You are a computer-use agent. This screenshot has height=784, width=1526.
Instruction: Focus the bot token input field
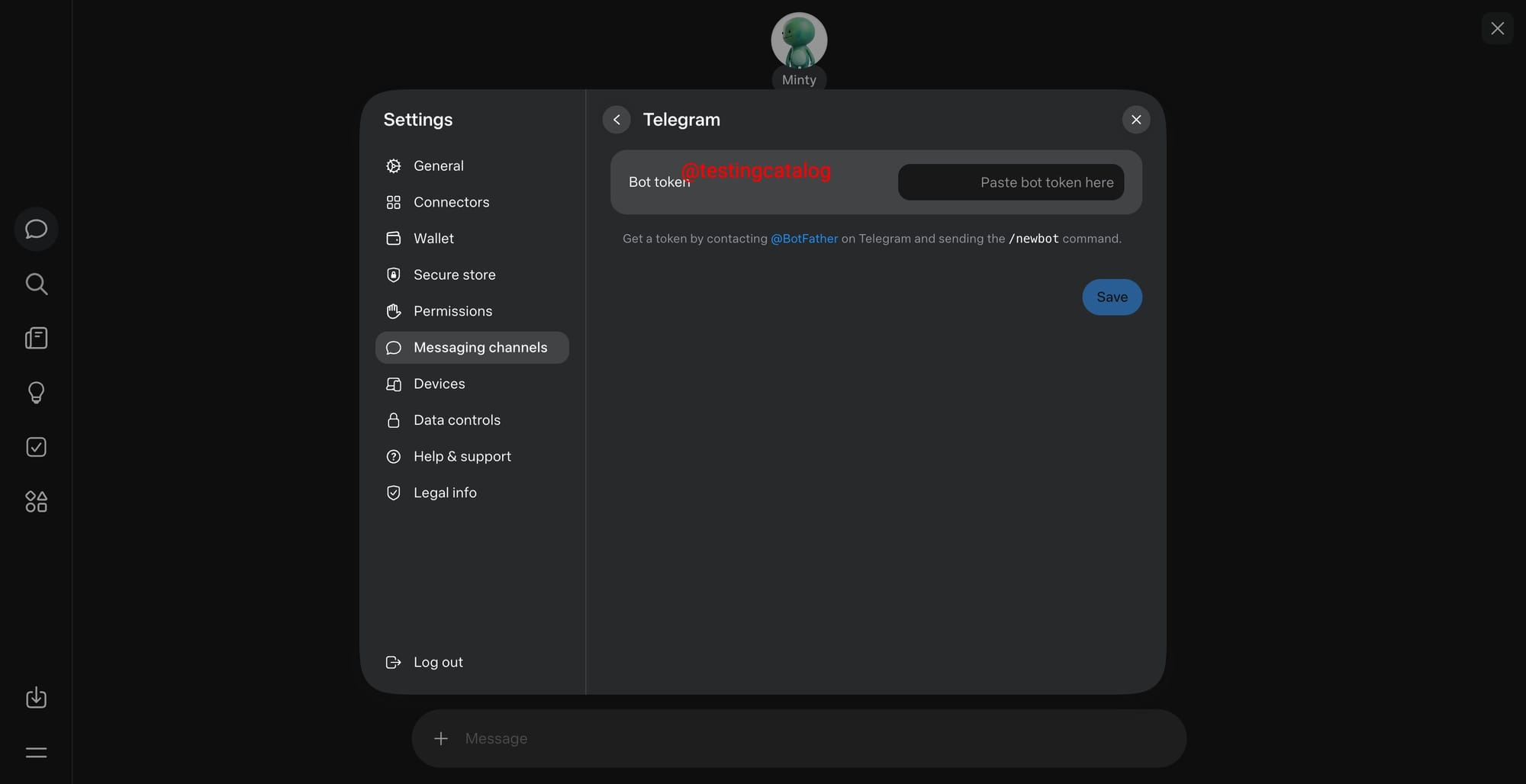point(1011,182)
